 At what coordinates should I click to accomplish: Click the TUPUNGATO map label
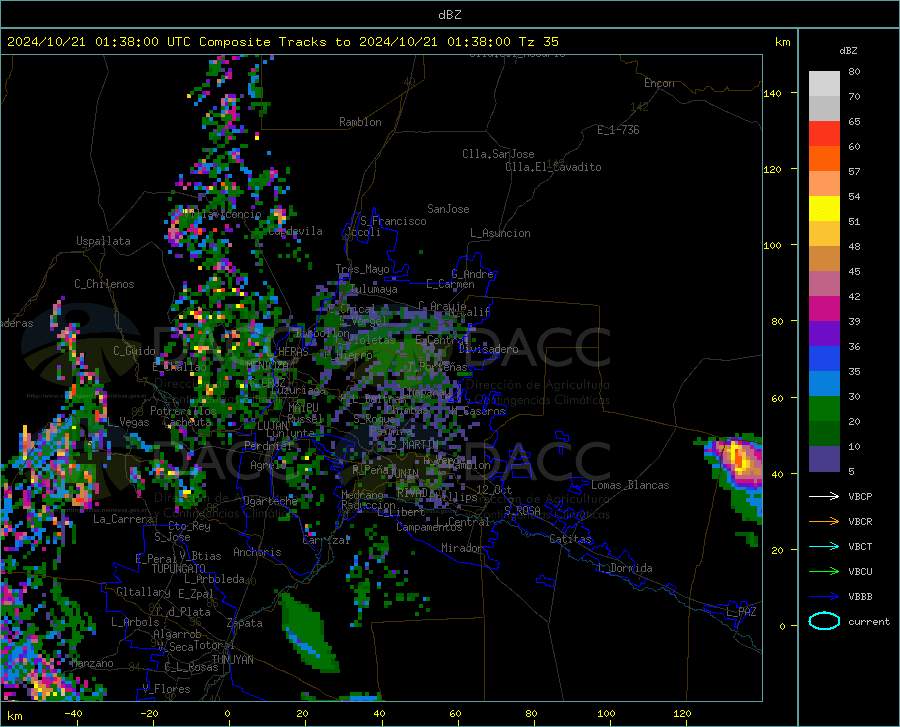tap(179, 569)
